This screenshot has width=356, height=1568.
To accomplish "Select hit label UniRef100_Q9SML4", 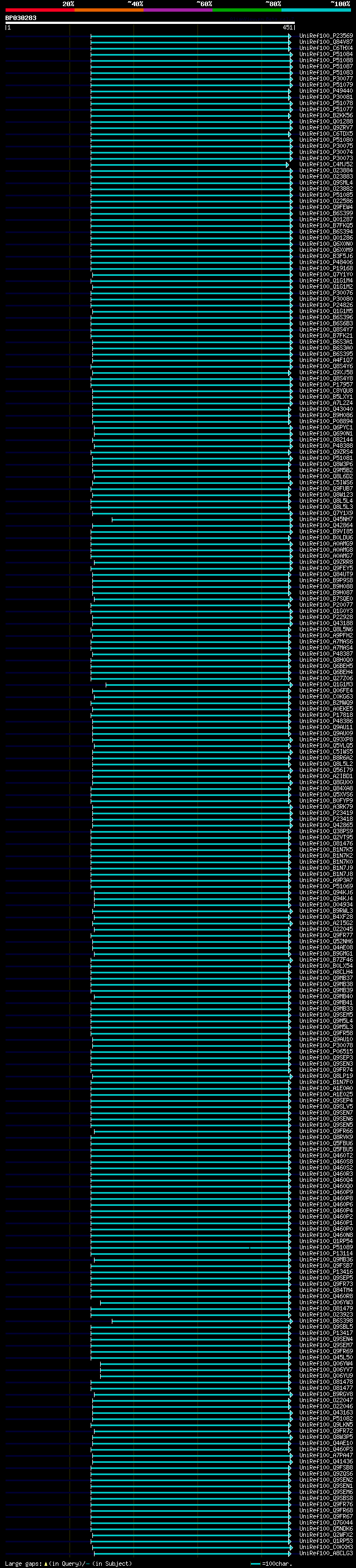I will point(326,182).
